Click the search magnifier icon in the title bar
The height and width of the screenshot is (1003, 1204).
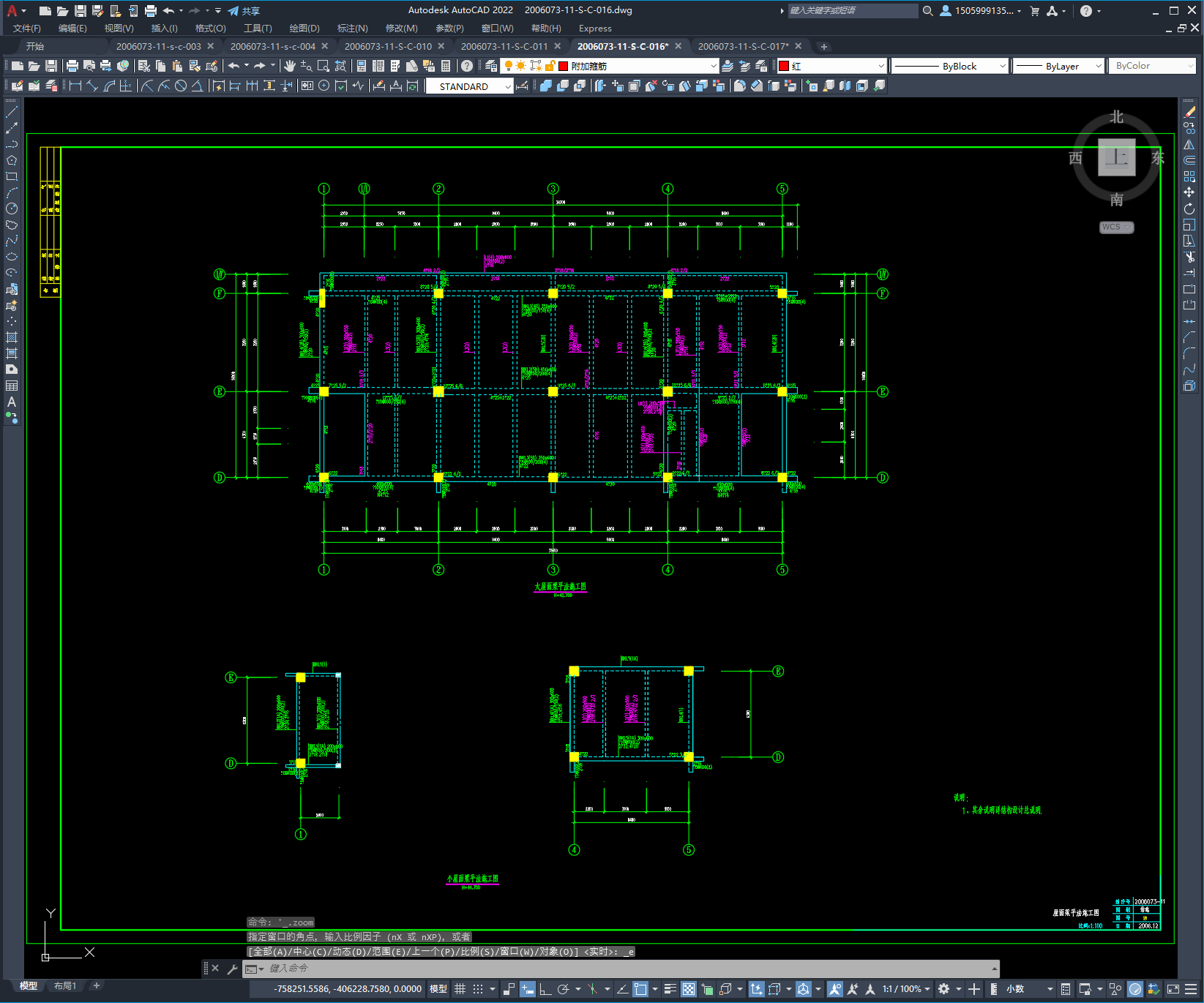coord(928,11)
